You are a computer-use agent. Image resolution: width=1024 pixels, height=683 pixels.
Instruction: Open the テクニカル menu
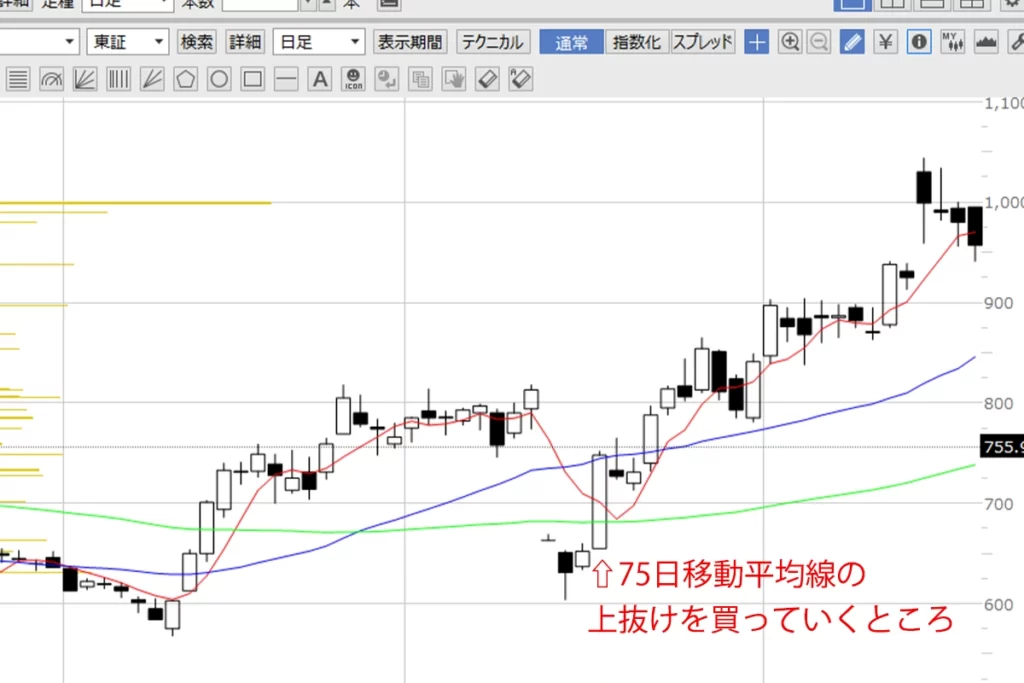(x=492, y=42)
